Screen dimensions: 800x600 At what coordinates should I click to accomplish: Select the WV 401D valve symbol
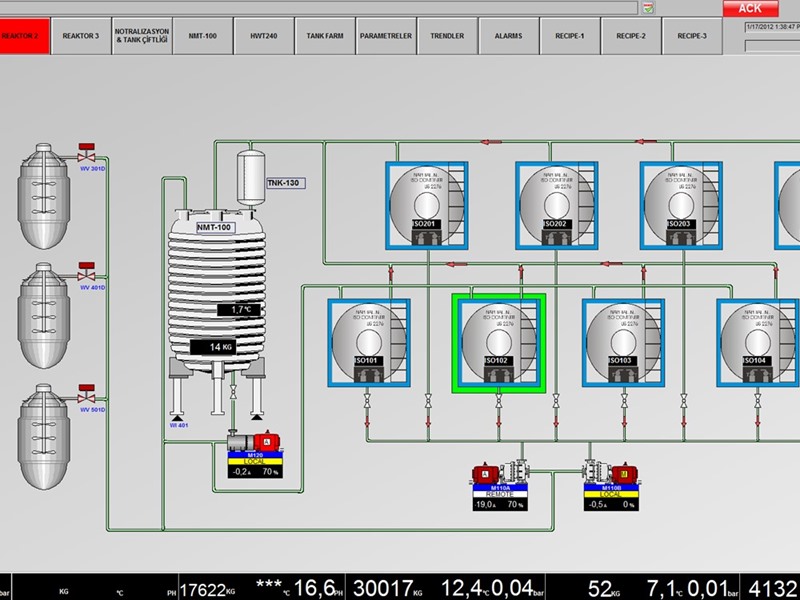[87, 272]
